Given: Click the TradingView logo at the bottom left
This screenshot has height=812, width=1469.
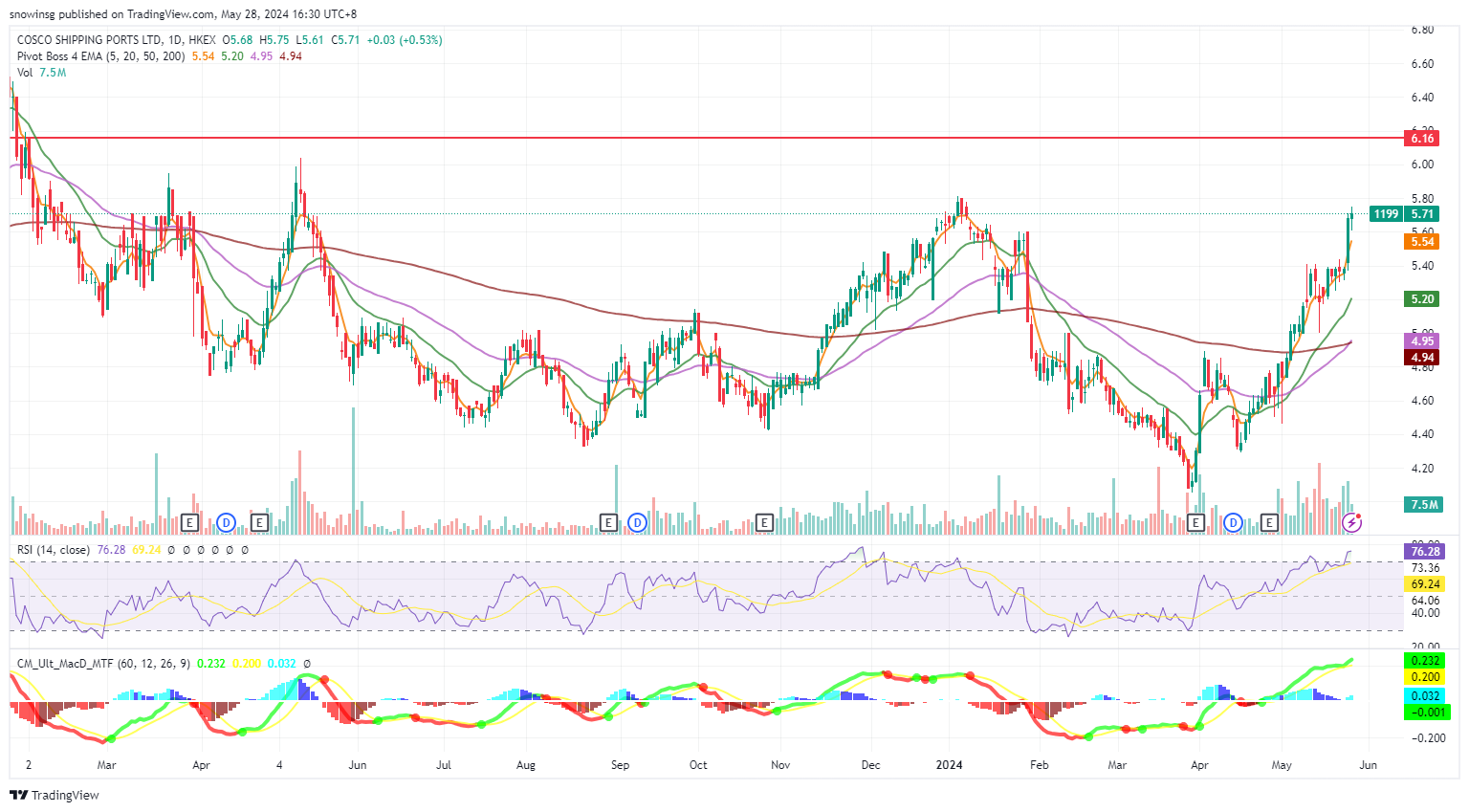Looking at the screenshot, I should click(55, 795).
